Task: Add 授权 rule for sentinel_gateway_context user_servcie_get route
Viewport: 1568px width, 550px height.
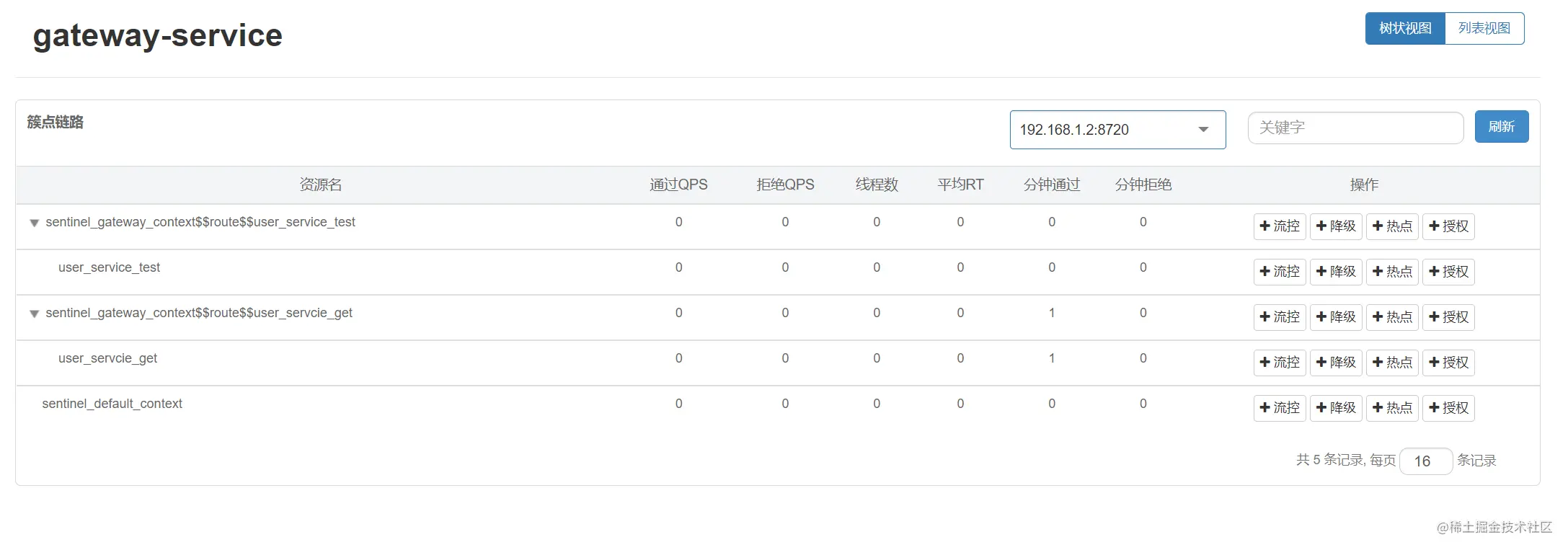Action: [x=1448, y=317]
